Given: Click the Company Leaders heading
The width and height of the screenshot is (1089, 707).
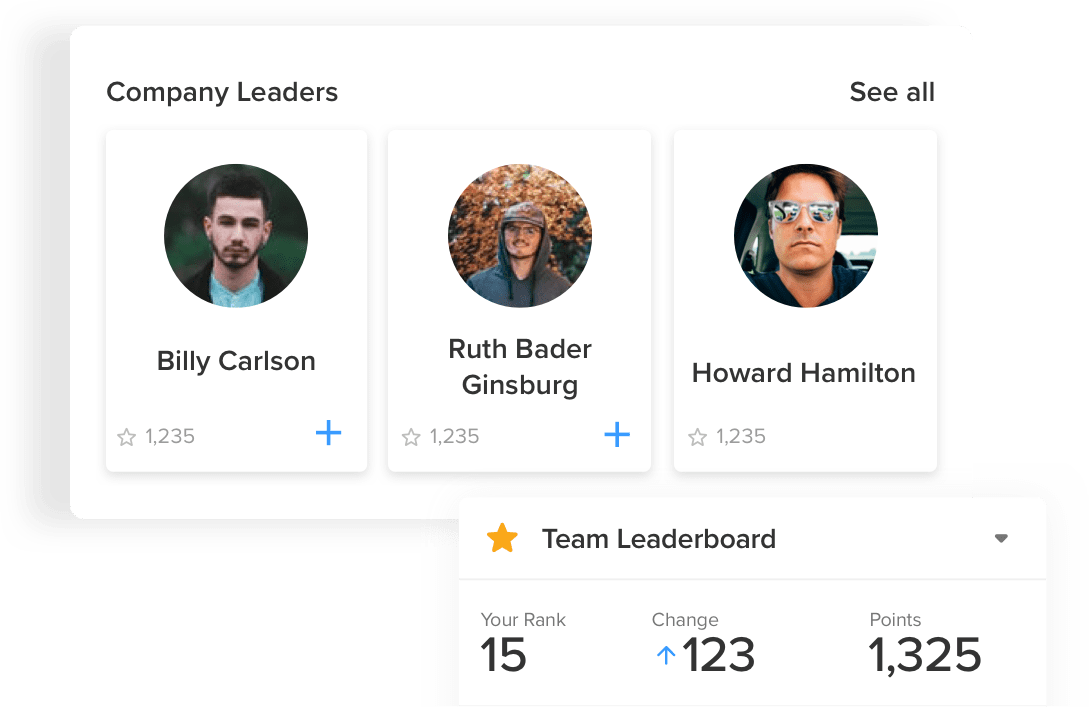Looking at the screenshot, I should (222, 92).
